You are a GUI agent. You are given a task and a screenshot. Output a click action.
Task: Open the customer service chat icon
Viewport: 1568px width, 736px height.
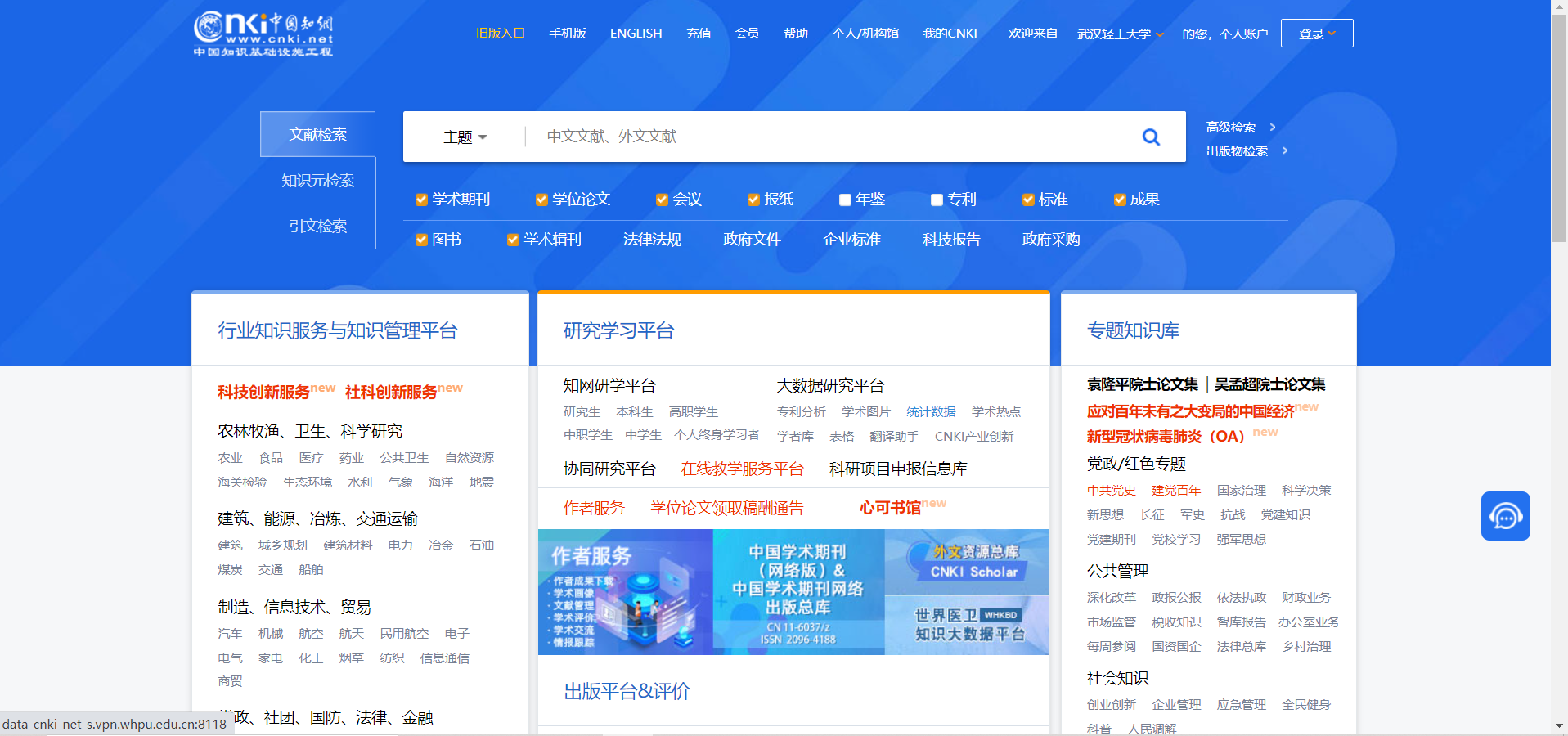click(x=1505, y=516)
